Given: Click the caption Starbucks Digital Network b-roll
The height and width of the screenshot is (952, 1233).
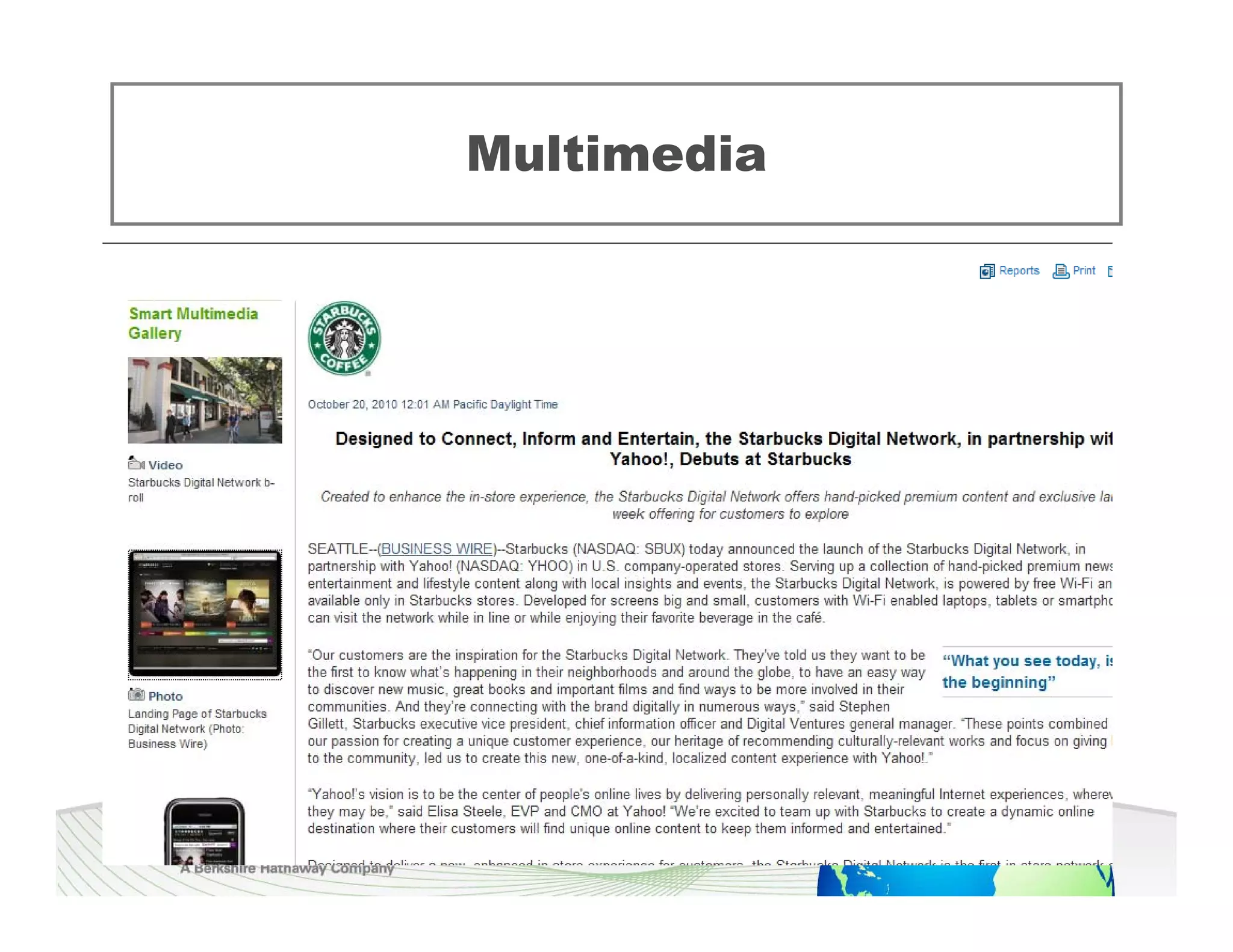Looking at the screenshot, I should click(x=201, y=490).
